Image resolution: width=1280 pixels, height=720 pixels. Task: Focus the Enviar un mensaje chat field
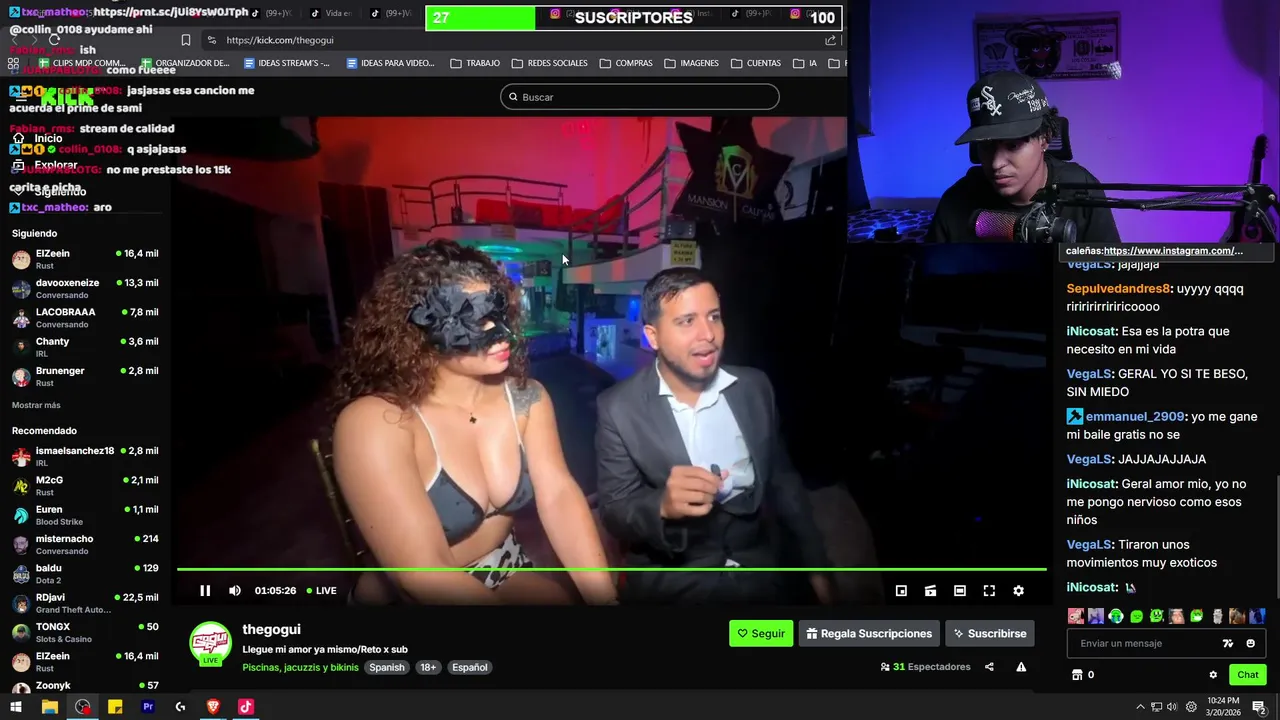(x=1140, y=644)
